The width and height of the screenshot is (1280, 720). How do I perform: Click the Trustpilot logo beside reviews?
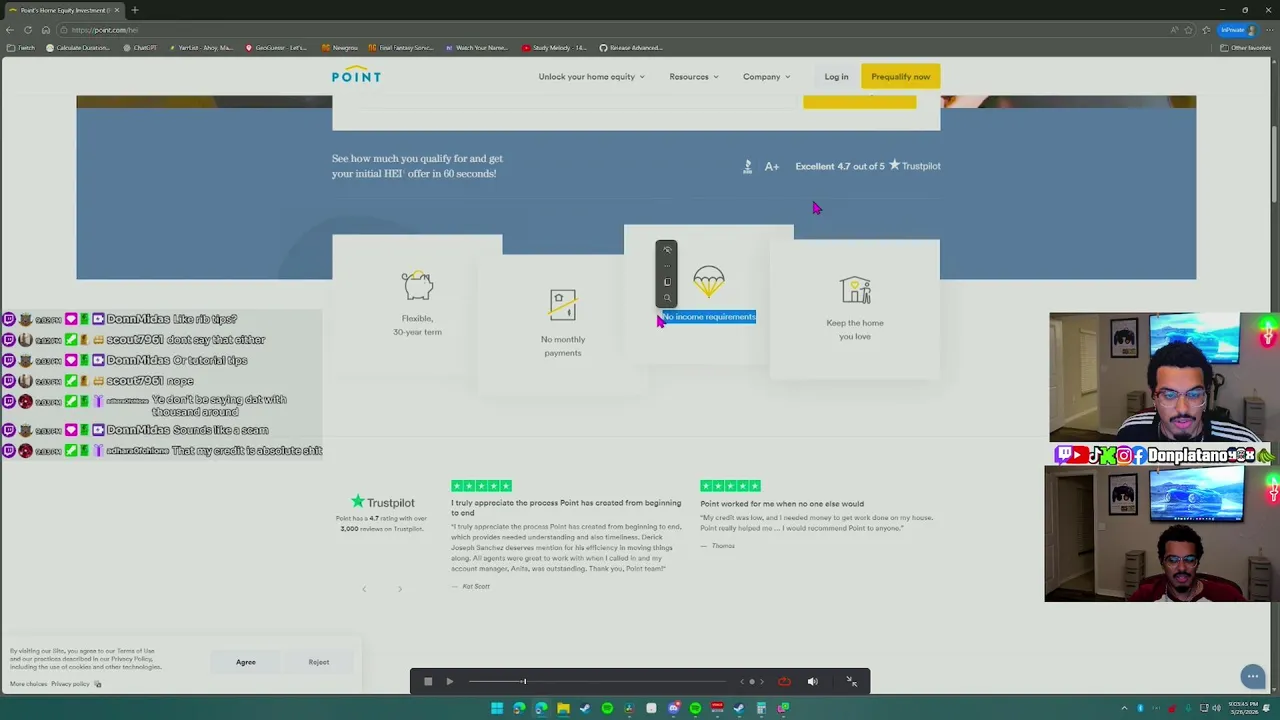pyautogui.click(x=382, y=502)
